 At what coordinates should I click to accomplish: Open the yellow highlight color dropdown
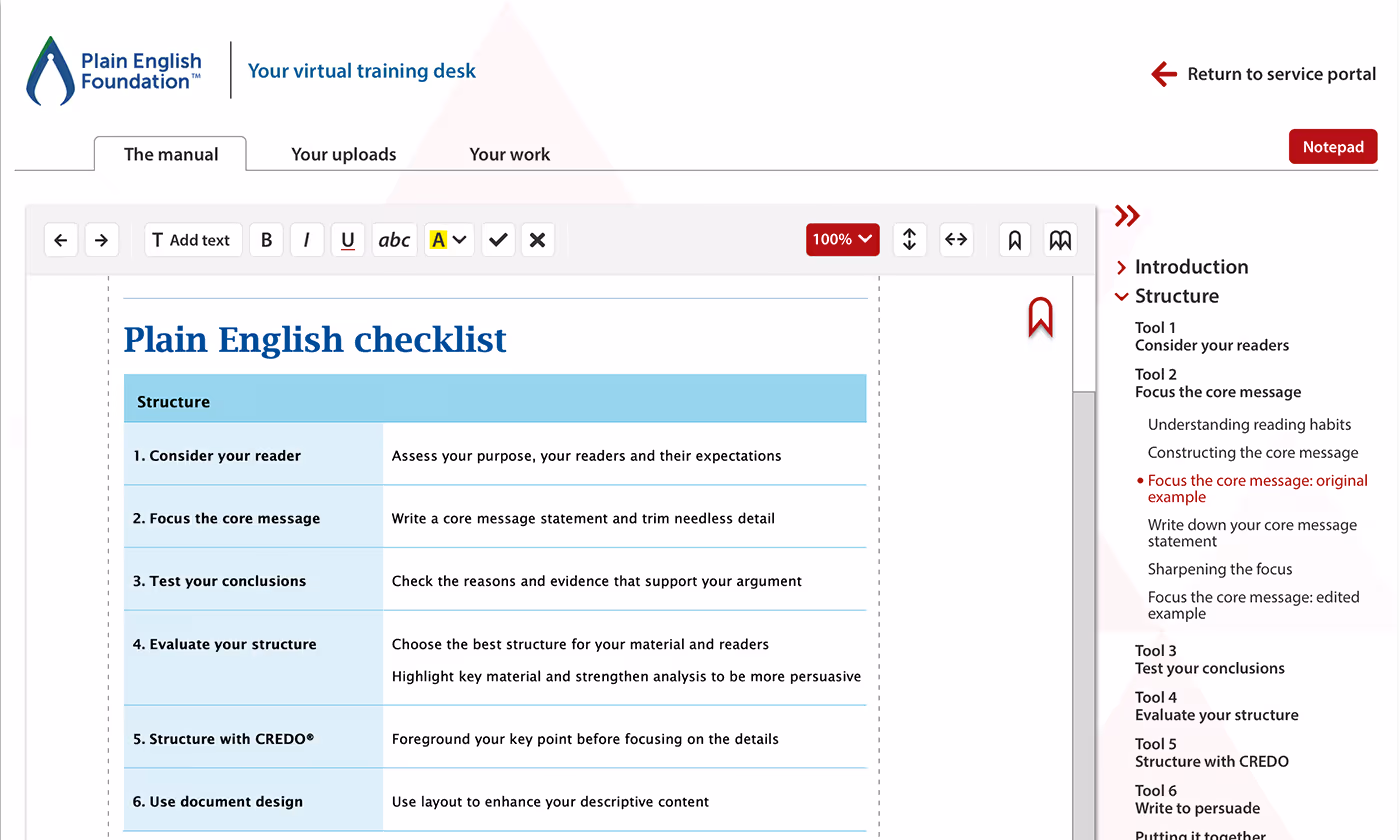(x=449, y=240)
